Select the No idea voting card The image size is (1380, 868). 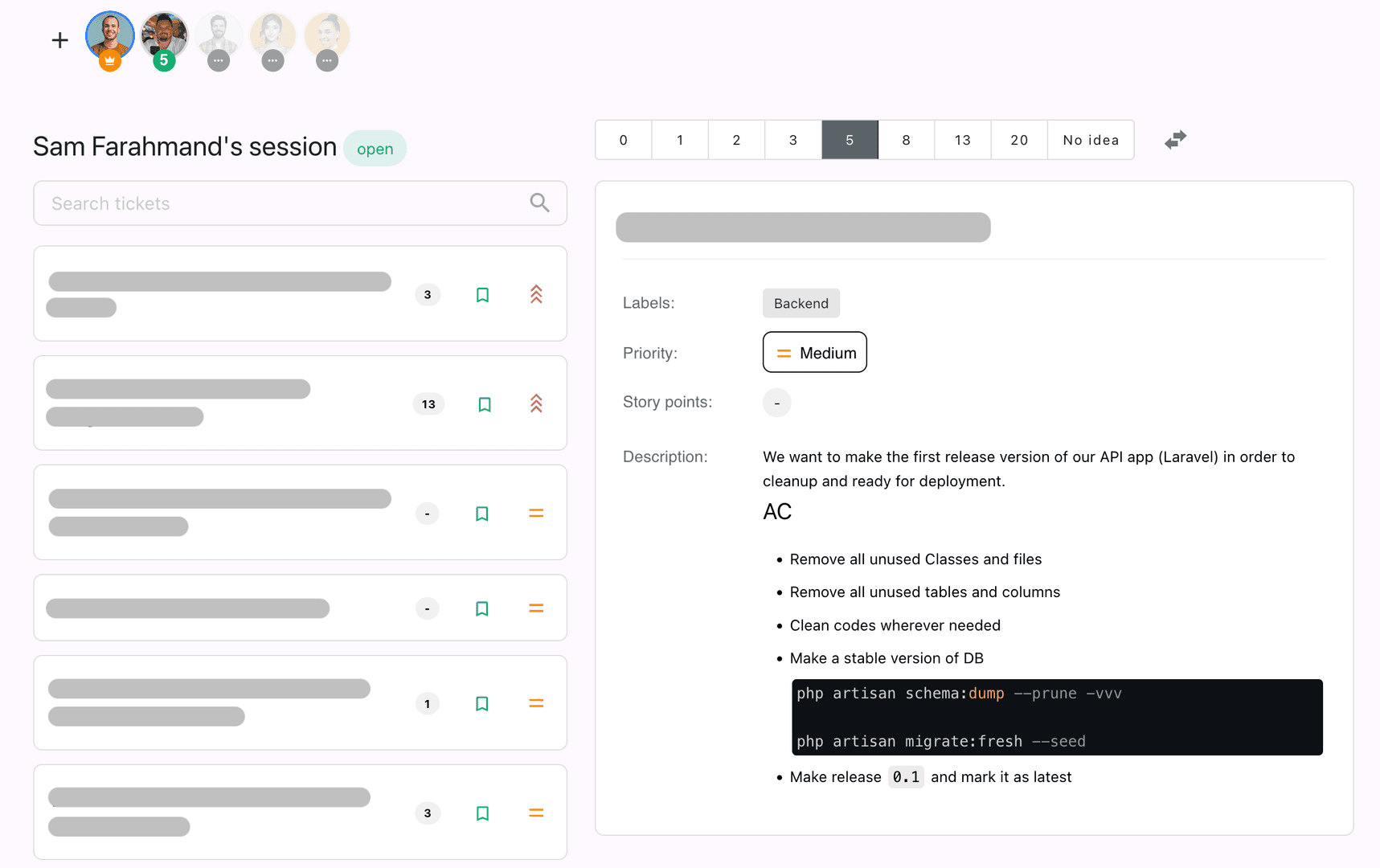tap(1090, 139)
